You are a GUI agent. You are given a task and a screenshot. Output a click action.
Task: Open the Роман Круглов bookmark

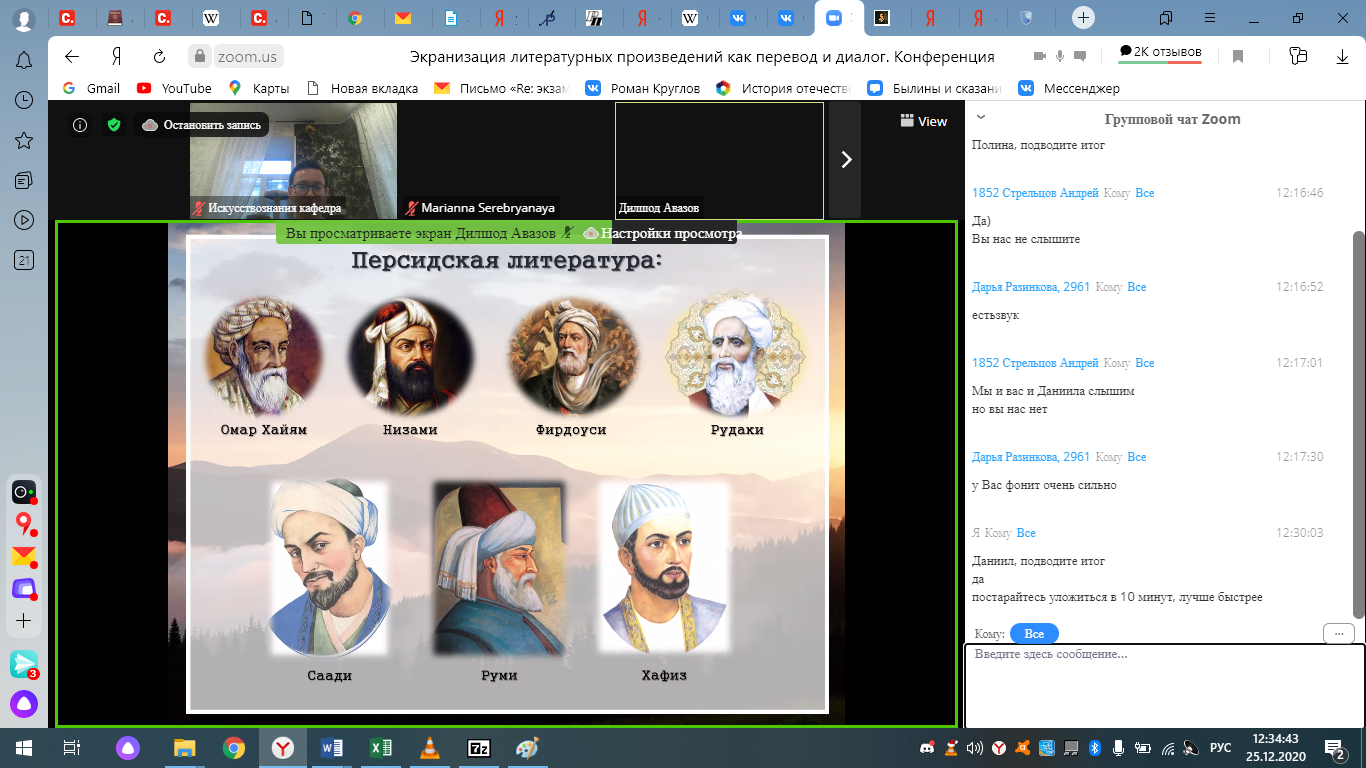pos(642,88)
